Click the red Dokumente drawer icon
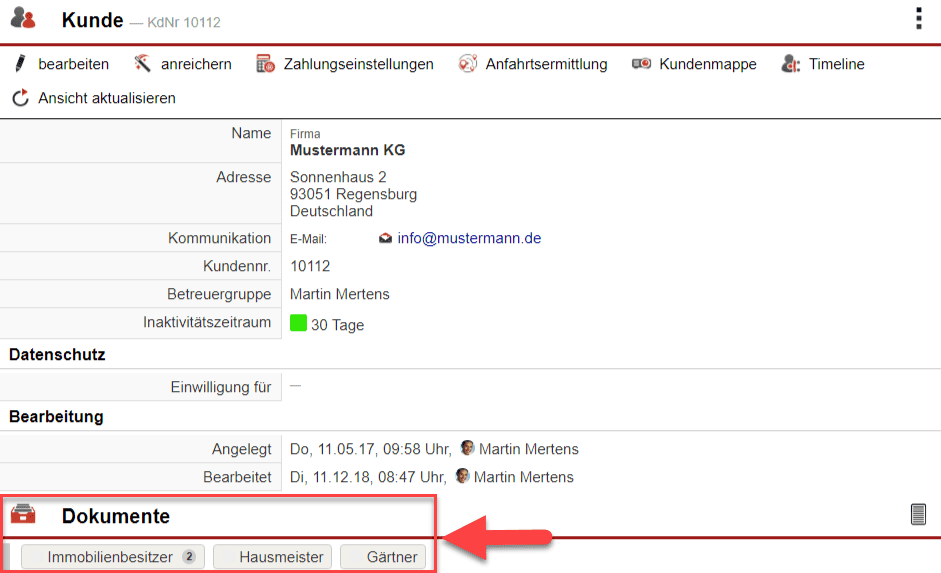The width and height of the screenshot is (941, 573). coord(23,515)
